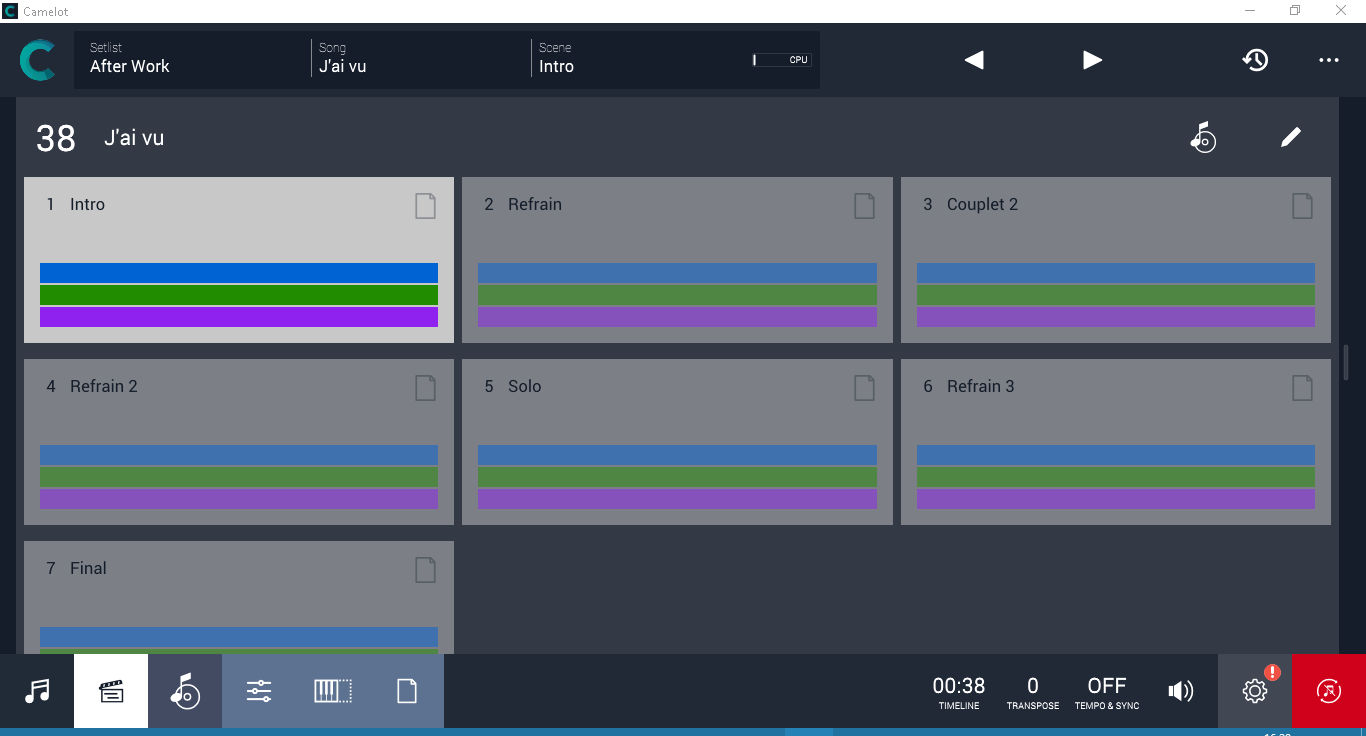This screenshot has height=736, width=1366.
Task: Toggle the master audio speaker mute
Action: [x=1180, y=691]
